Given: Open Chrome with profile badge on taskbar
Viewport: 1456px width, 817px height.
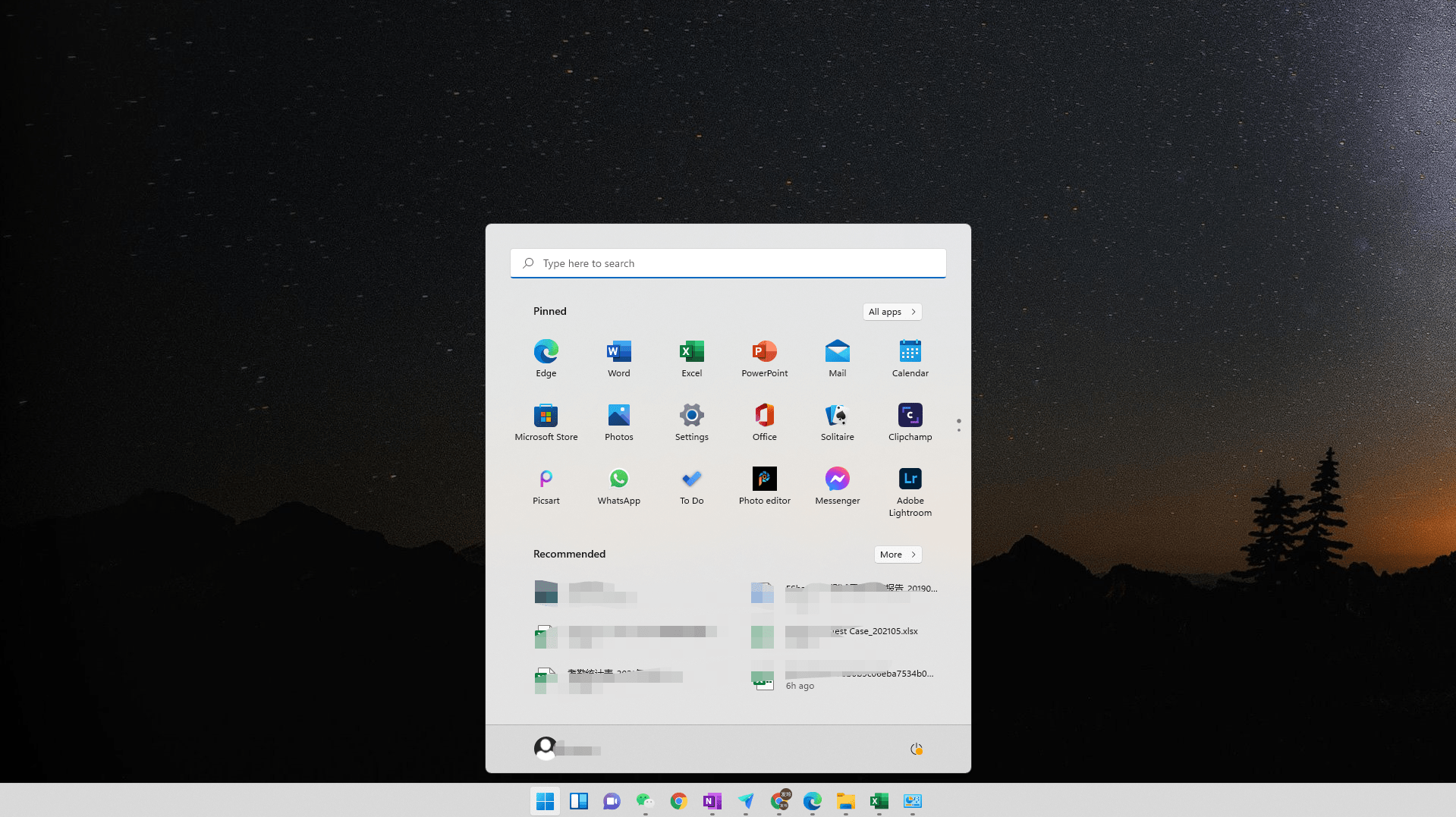Looking at the screenshot, I should click(x=779, y=801).
